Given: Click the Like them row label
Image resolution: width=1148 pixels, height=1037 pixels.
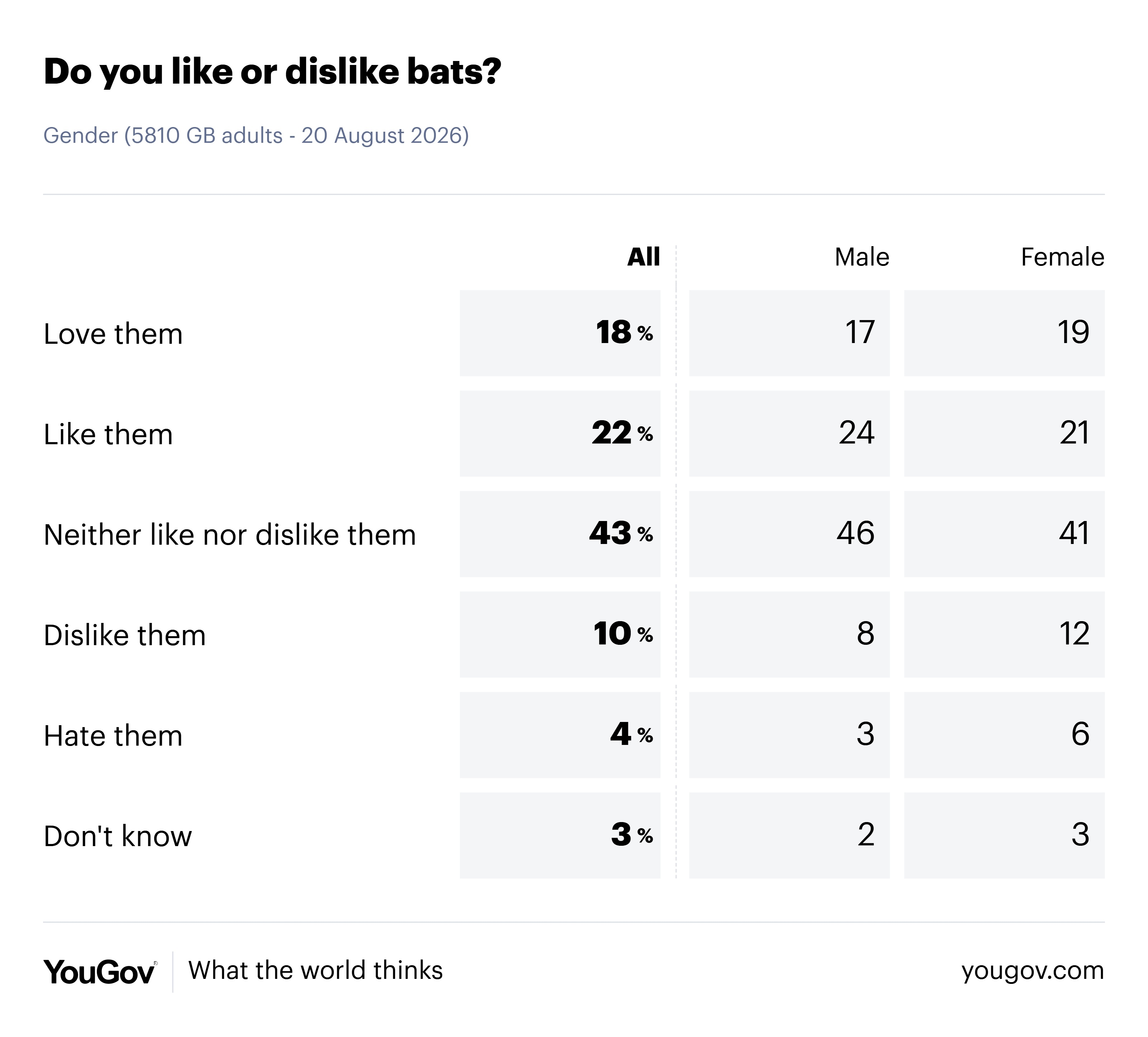Looking at the screenshot, I should pyautogui.click(x=108, y=435).
